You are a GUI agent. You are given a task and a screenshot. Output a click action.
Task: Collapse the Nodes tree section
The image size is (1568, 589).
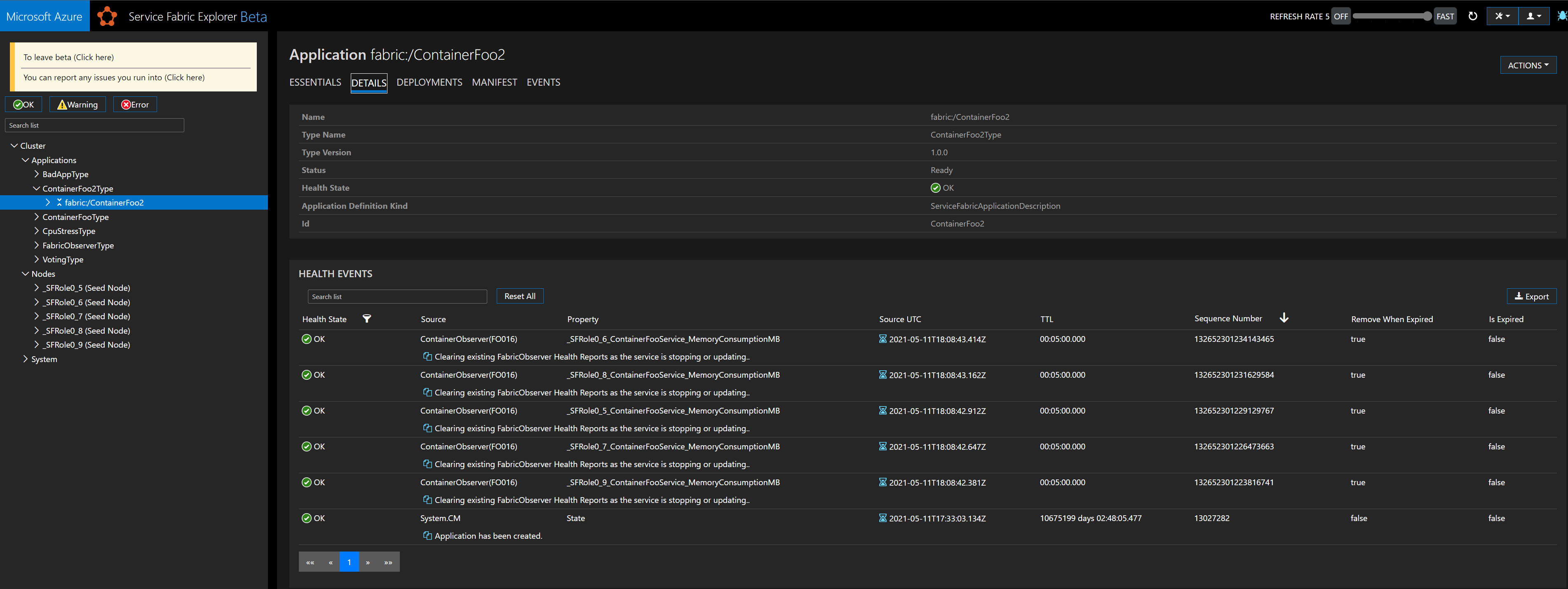pos(25,274)
